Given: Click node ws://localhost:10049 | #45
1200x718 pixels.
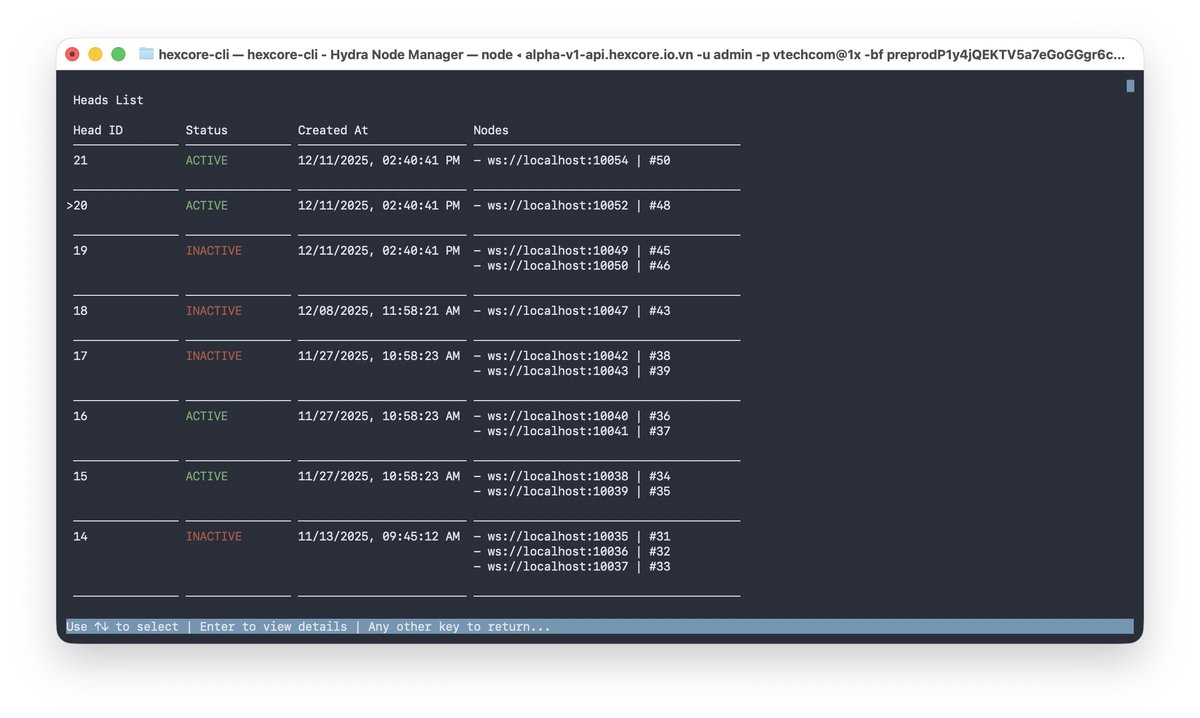Looking at the screenshot, I should point(572,251).
